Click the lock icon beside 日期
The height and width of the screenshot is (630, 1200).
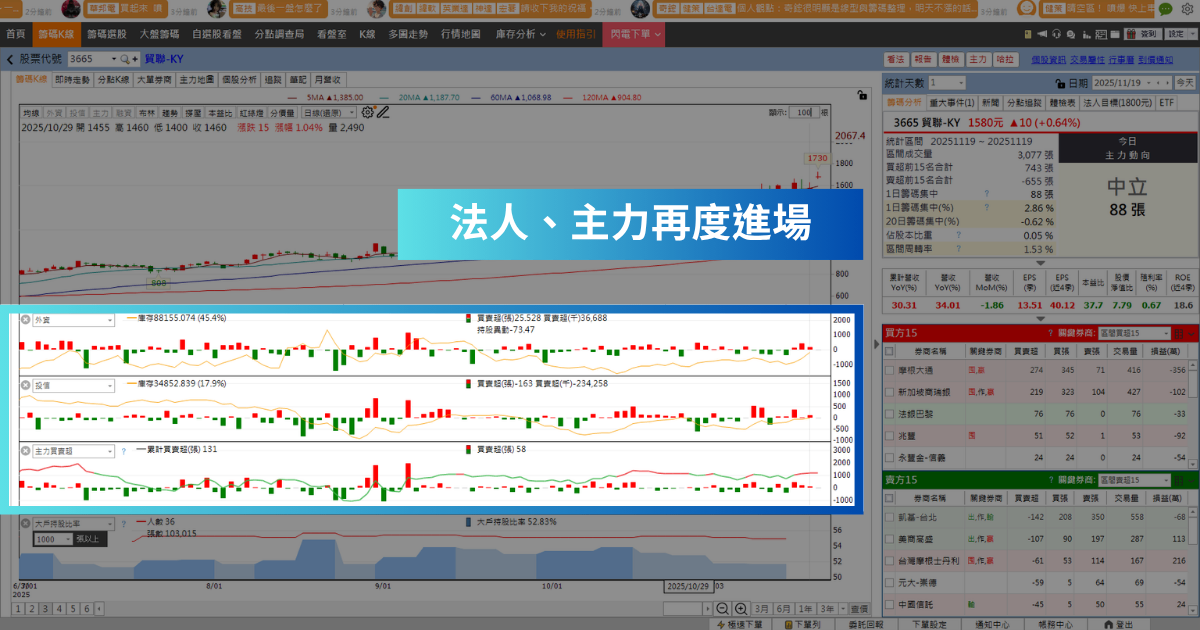pos(1060,83)
